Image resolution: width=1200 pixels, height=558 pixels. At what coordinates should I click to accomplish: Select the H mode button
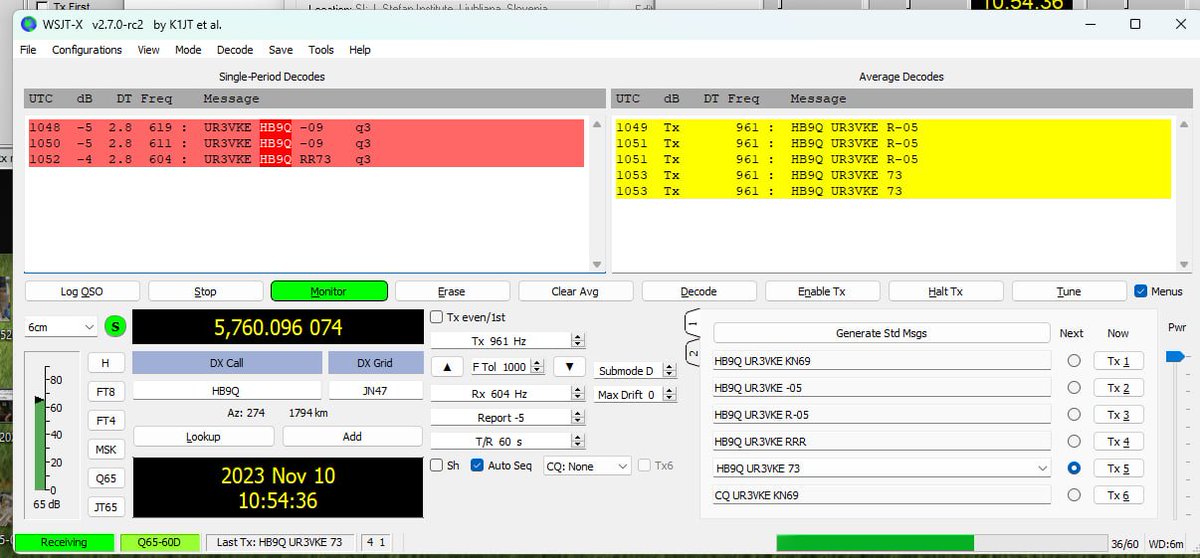pyautogui.click(x=105, y=363)
